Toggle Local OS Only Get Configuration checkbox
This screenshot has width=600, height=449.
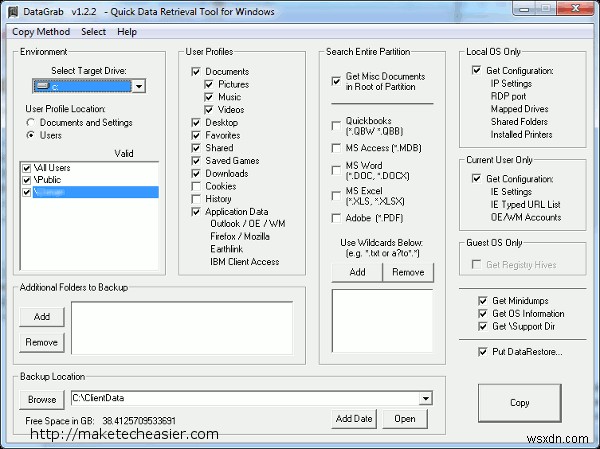(x=476, y=70)
